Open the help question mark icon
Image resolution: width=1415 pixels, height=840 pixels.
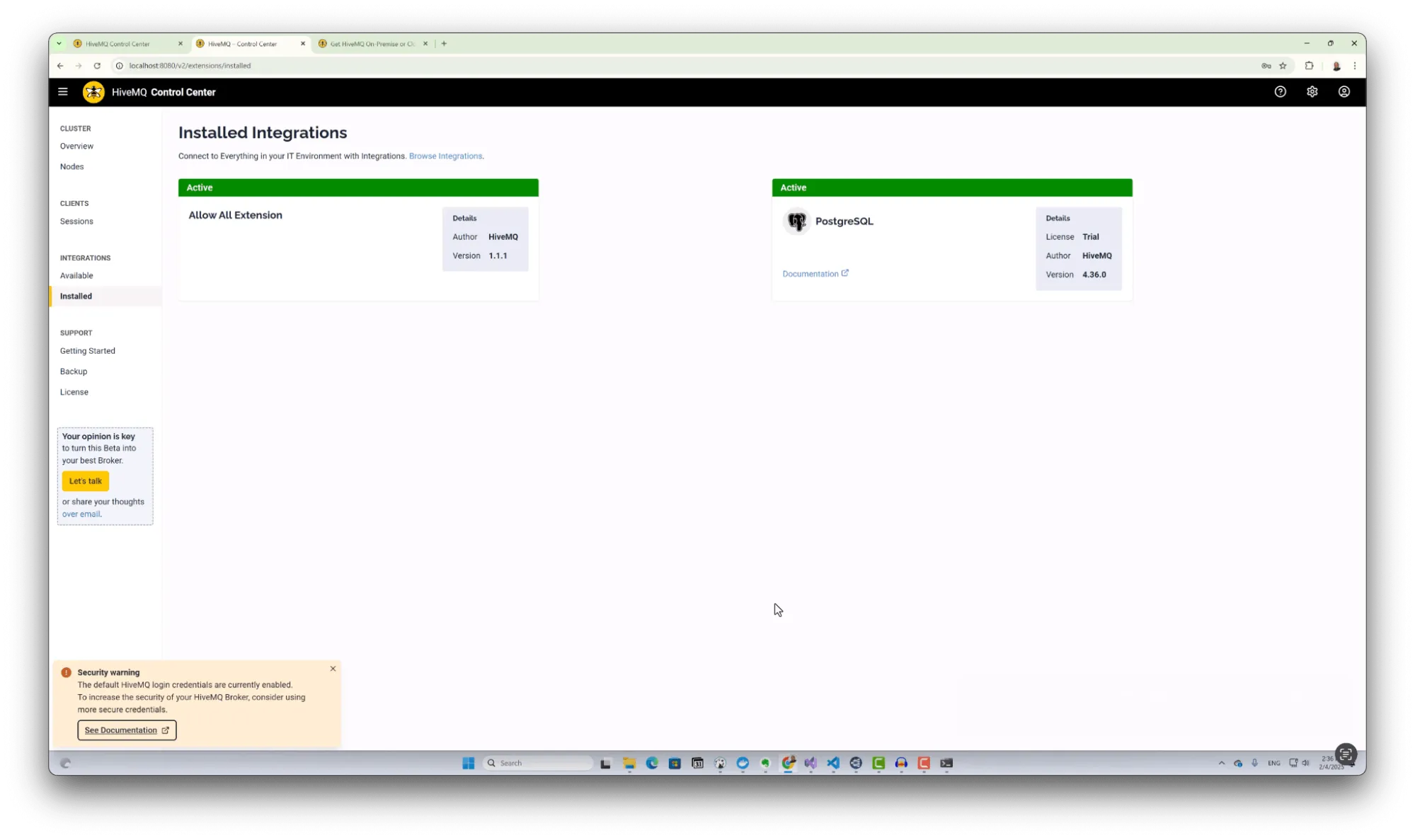(1280, 92)
